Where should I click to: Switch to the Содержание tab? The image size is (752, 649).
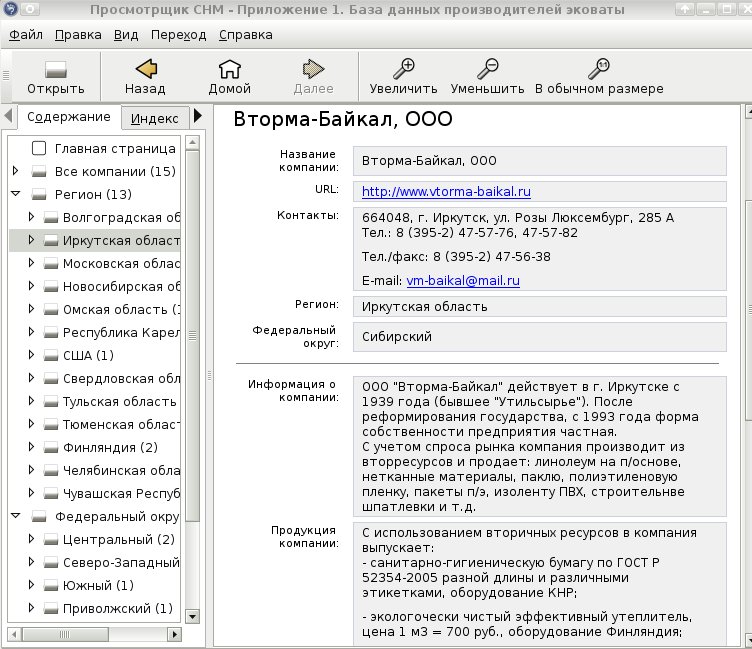coord(69,117)
